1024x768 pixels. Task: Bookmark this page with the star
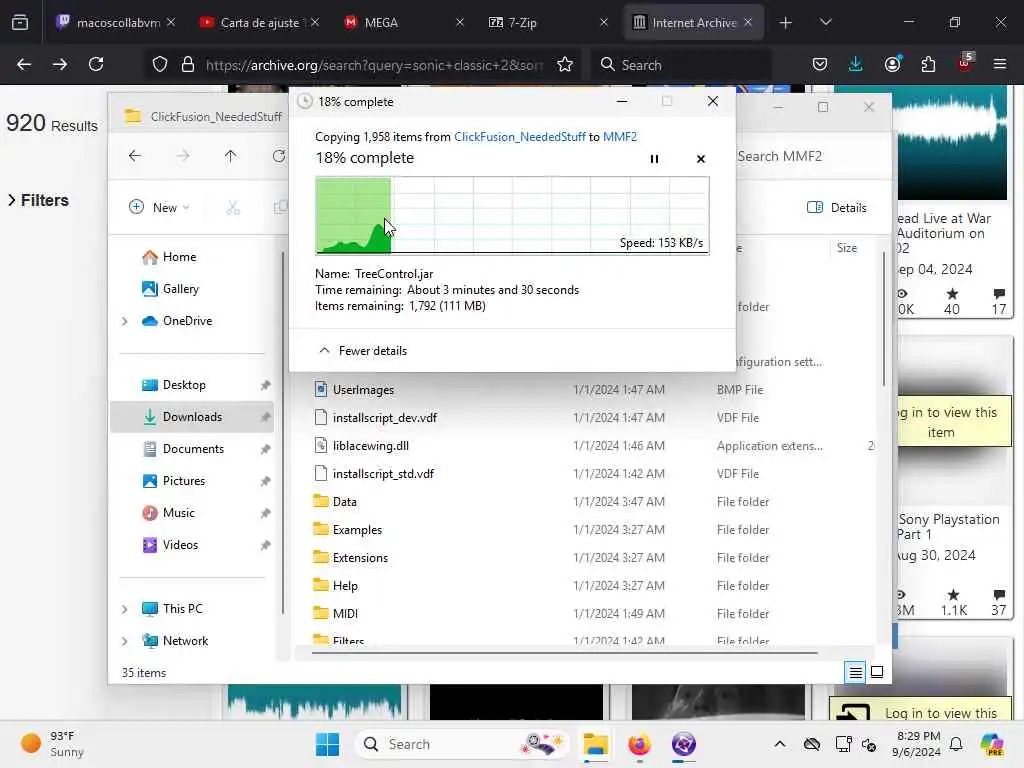(565, 64)
